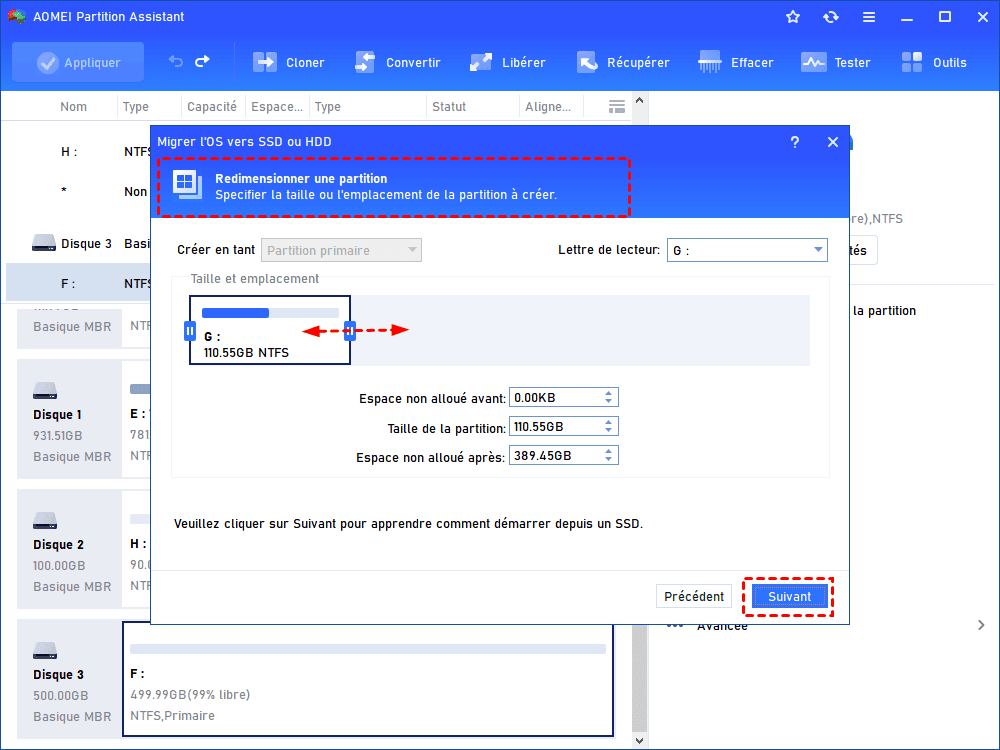Click the Nom column header

73,107
